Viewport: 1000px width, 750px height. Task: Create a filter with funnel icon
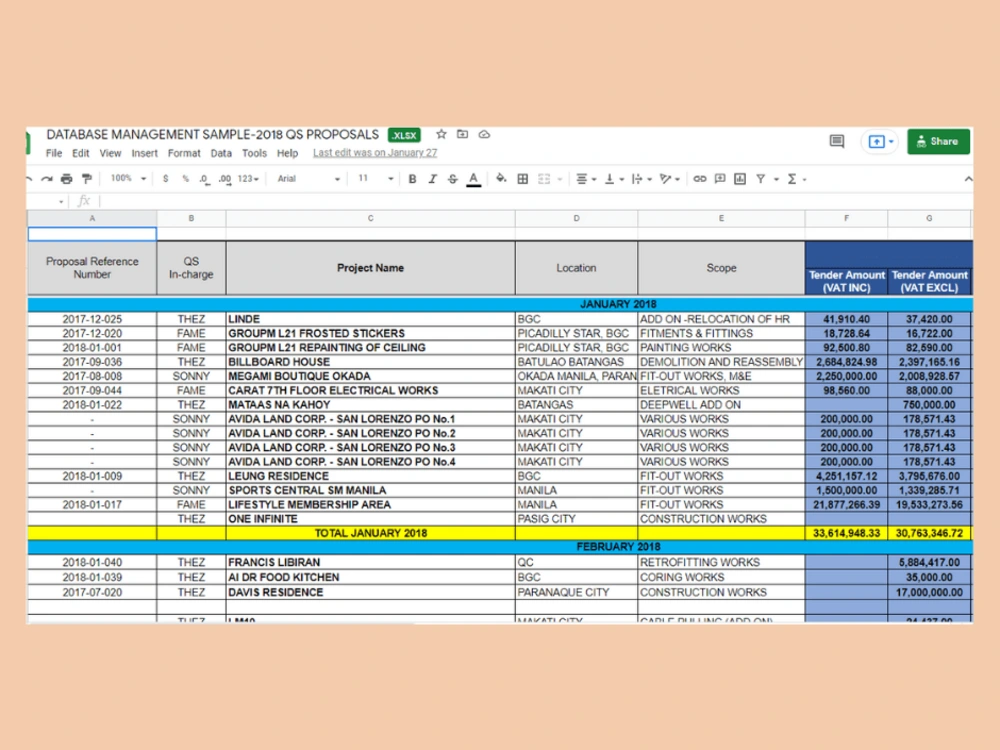(761, 179)
